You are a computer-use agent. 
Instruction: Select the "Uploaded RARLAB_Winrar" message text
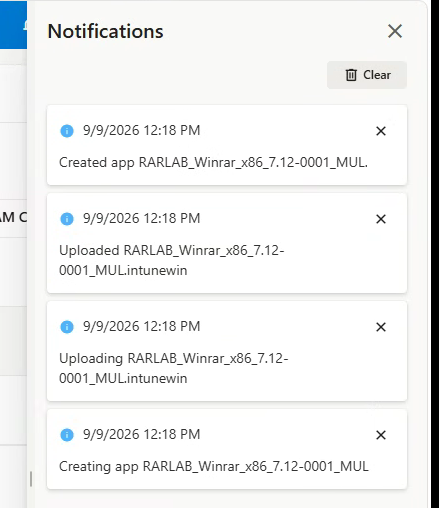coord(172,260)
